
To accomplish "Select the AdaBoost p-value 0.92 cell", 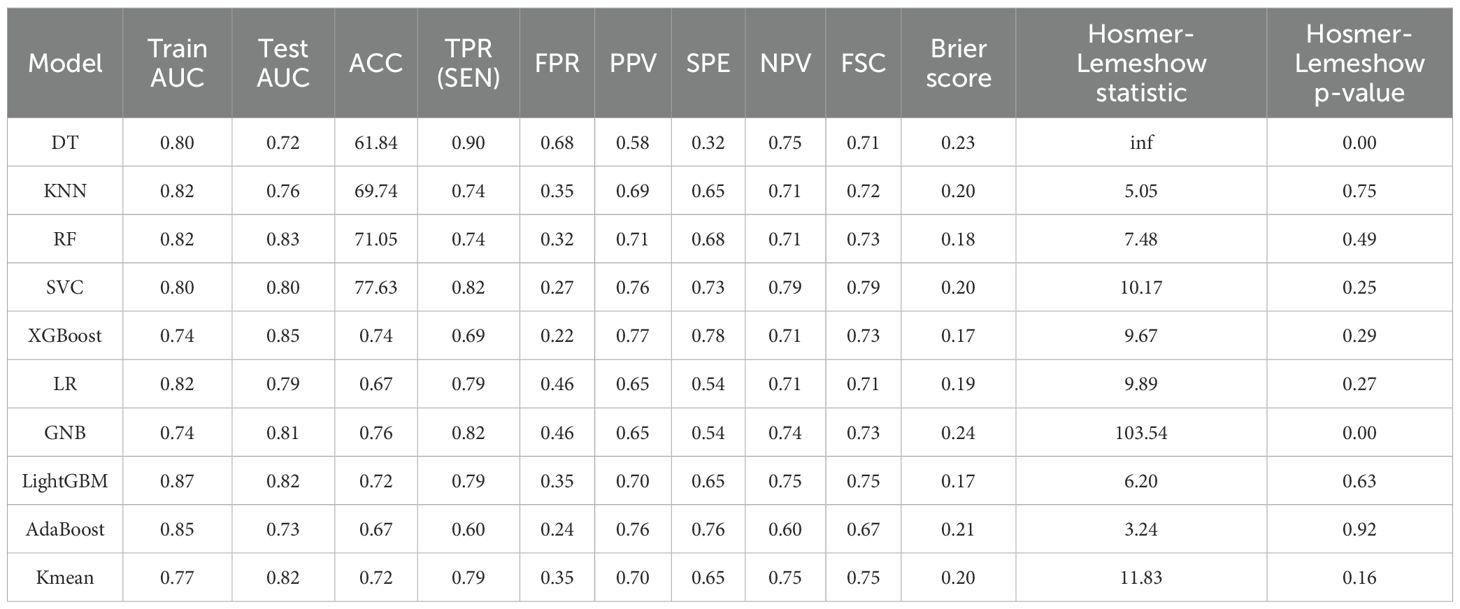I will coord(1359,529).
